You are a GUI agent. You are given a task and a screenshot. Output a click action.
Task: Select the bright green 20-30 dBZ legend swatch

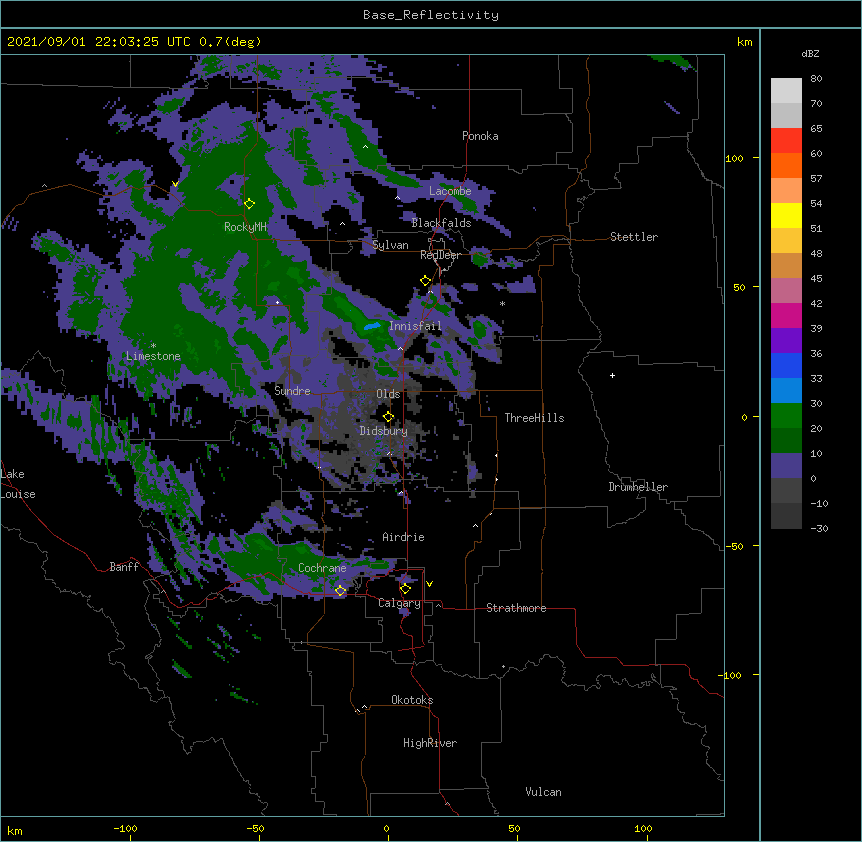coord(786,416)
